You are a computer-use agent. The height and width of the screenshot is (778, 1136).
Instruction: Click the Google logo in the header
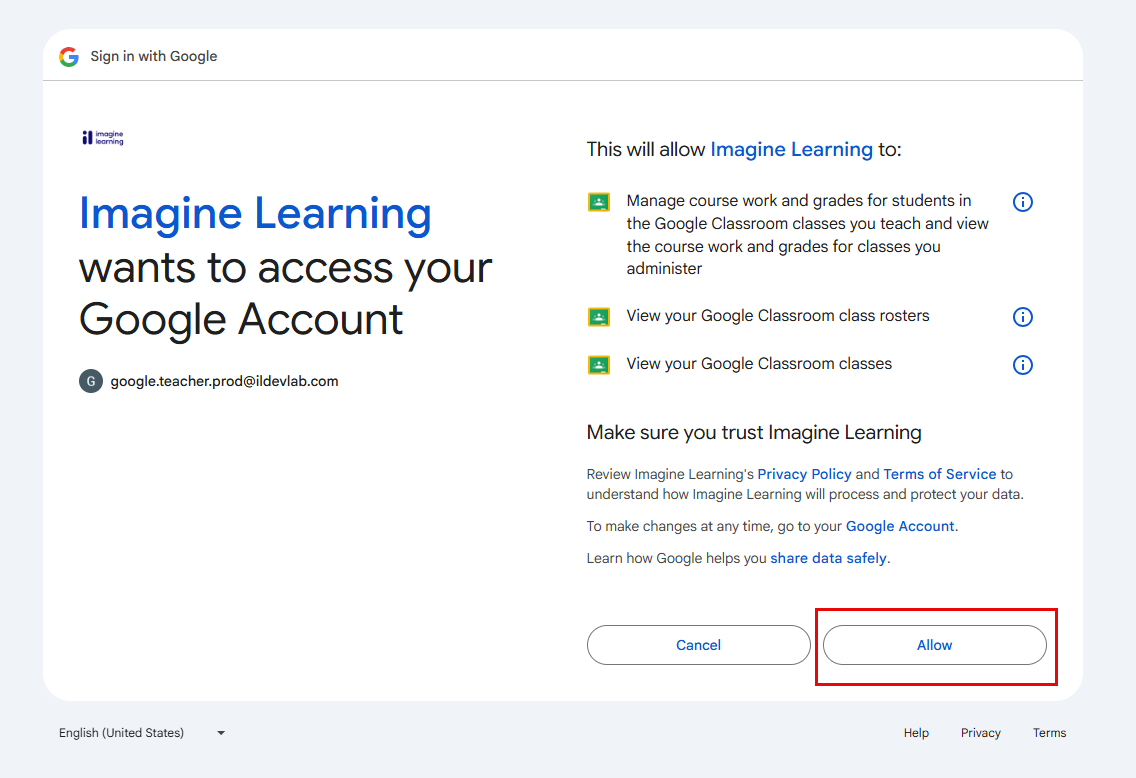[69, 57]
